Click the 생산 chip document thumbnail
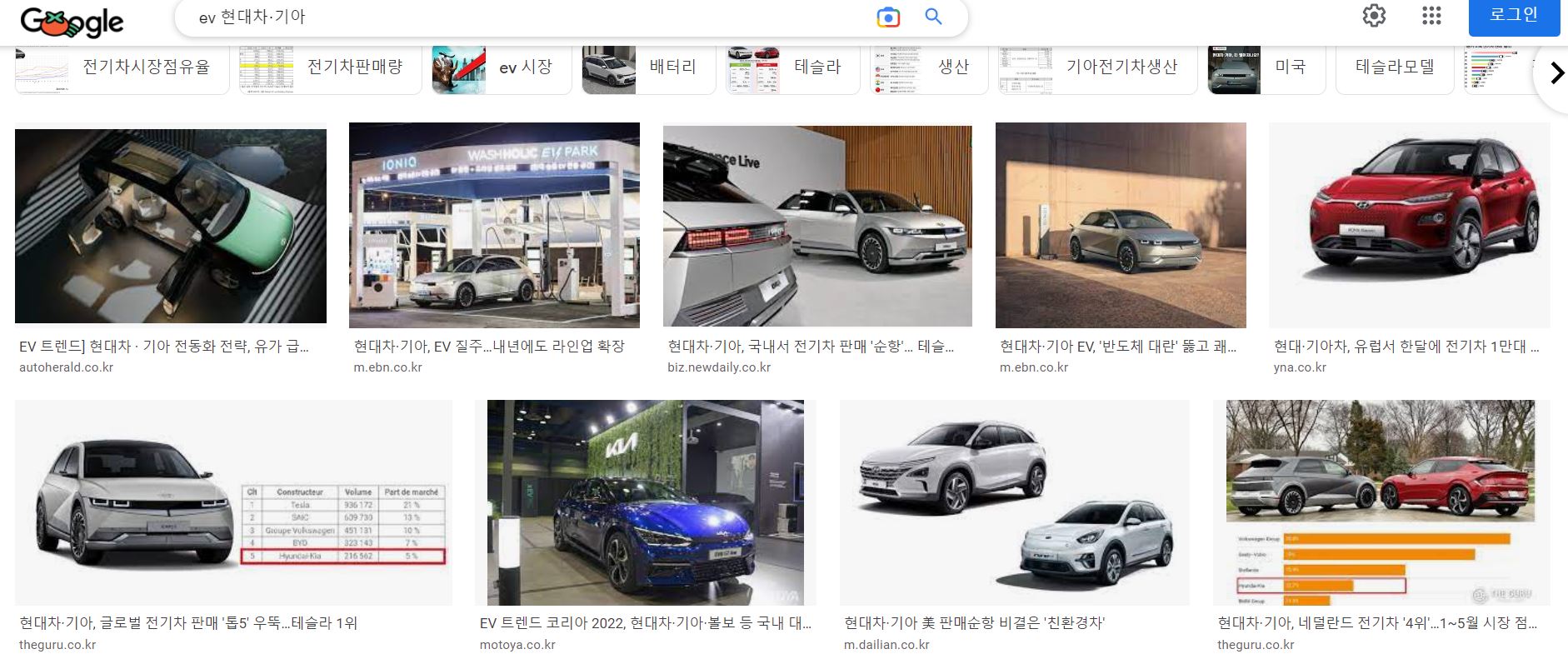 897,69
